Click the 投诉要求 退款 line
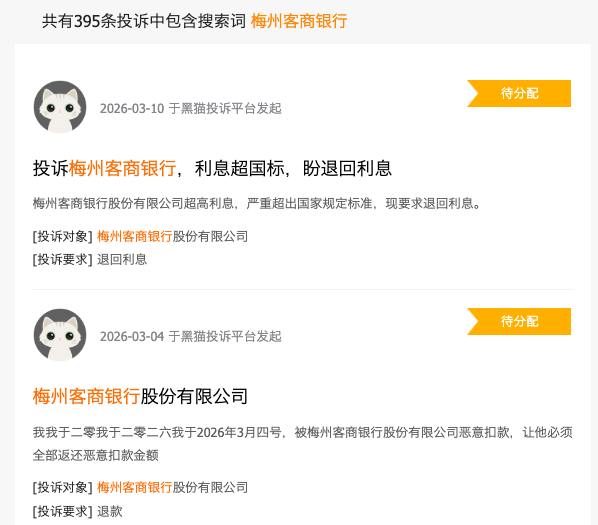Screen dimensions: 598x525 click(x=78, y=511)
